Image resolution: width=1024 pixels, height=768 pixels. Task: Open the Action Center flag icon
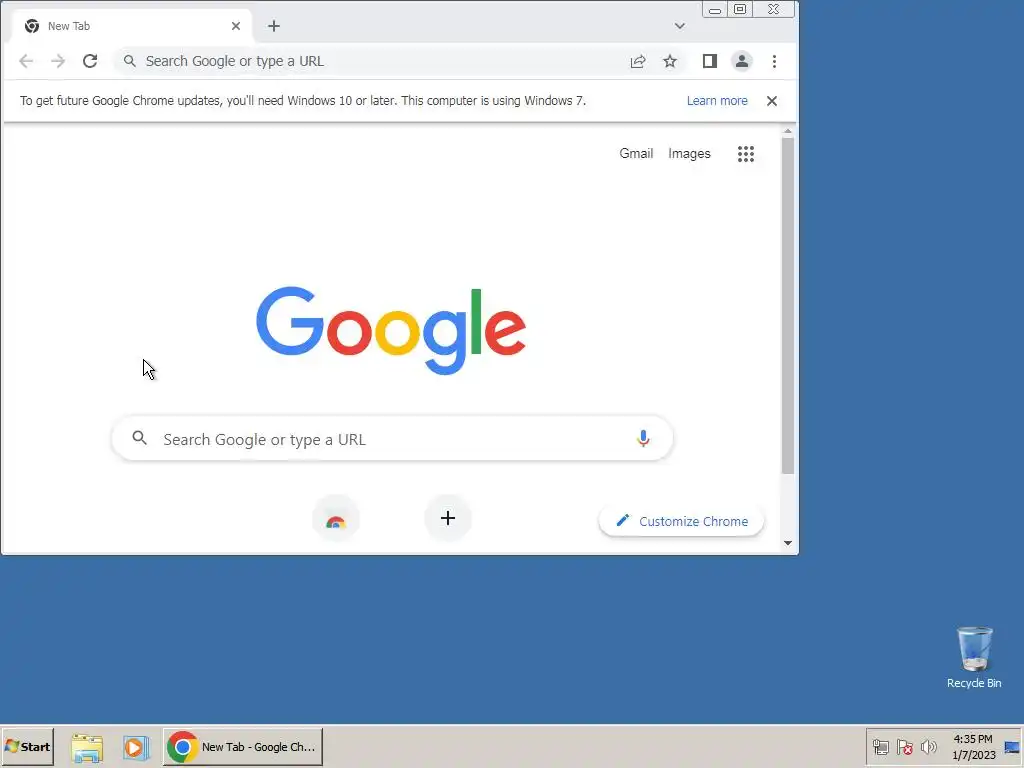pyautogui.click(x=904, y=747)
